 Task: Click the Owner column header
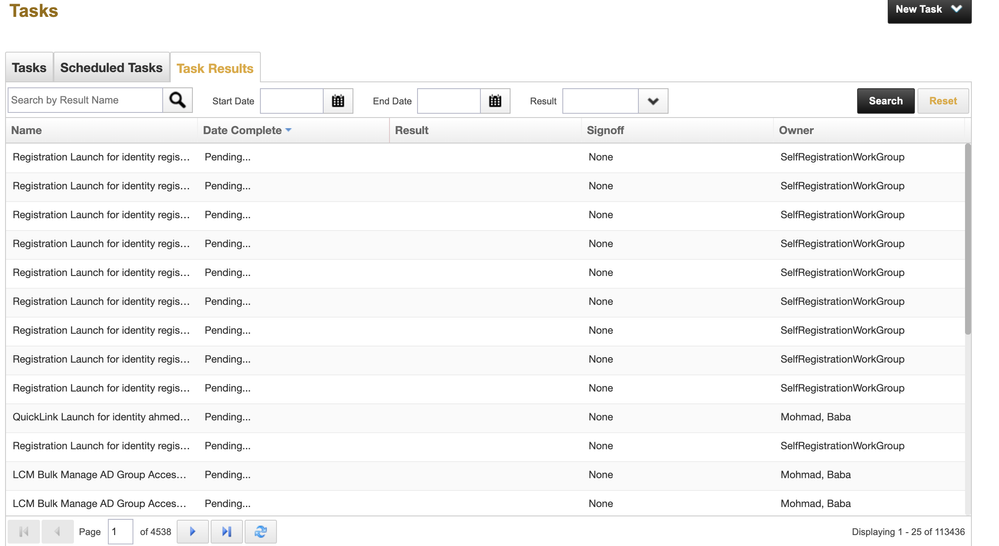click(869, 130)
